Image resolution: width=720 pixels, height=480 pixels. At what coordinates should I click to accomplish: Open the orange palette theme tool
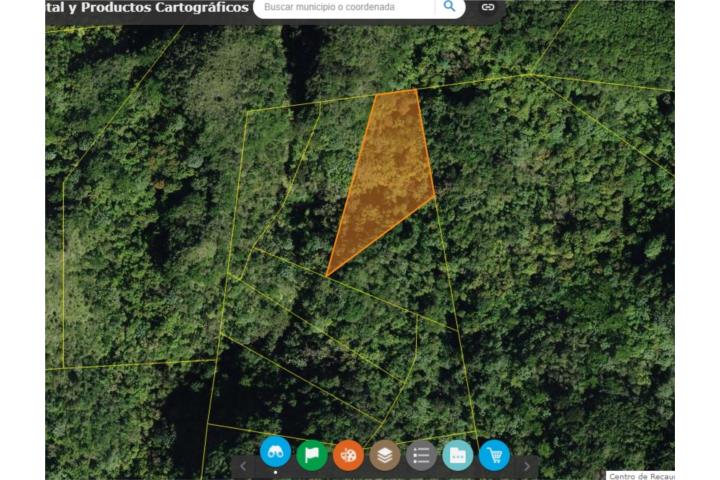click(x=349, y=455)
